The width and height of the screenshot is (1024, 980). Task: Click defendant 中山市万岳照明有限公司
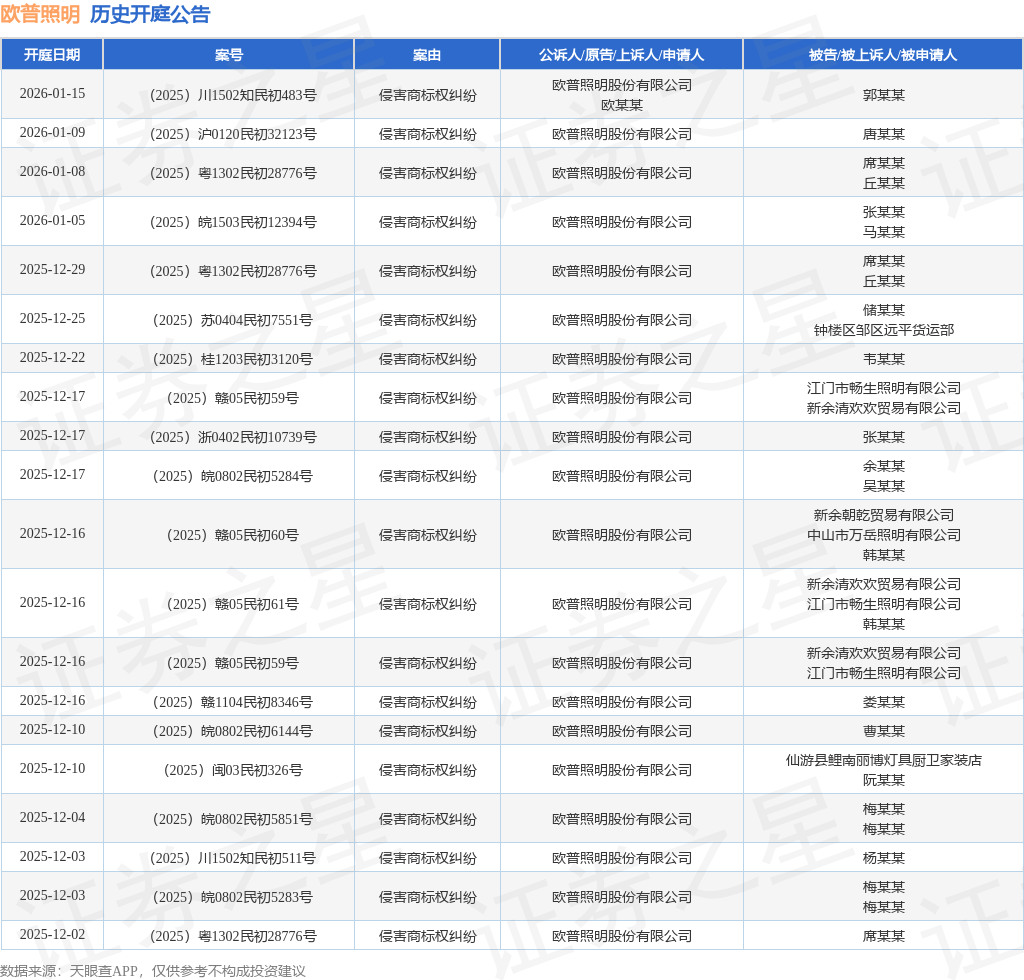pos(884,535)
